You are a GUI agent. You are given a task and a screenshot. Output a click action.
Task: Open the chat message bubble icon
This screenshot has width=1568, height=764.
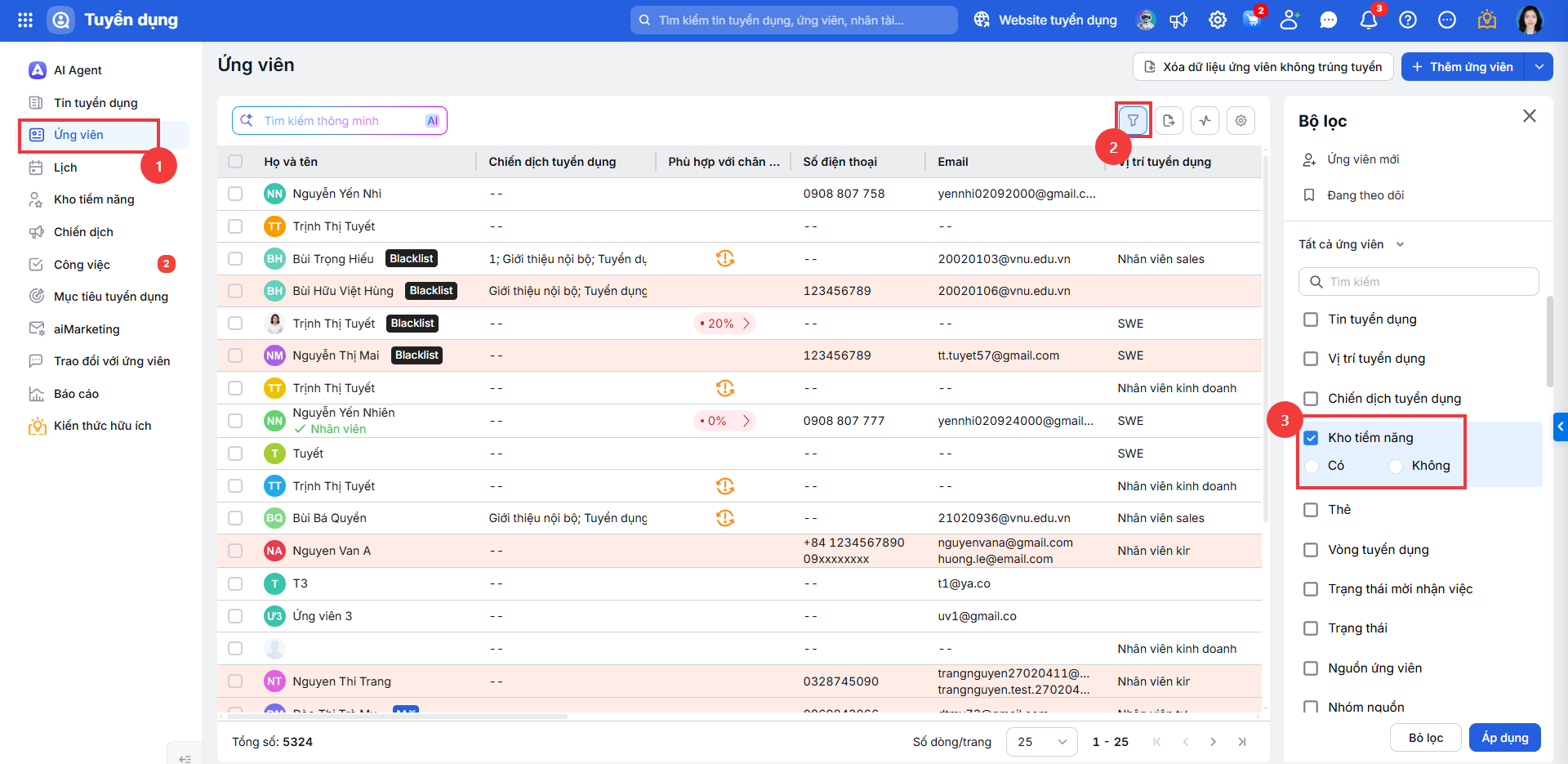tap(1329, 20)
